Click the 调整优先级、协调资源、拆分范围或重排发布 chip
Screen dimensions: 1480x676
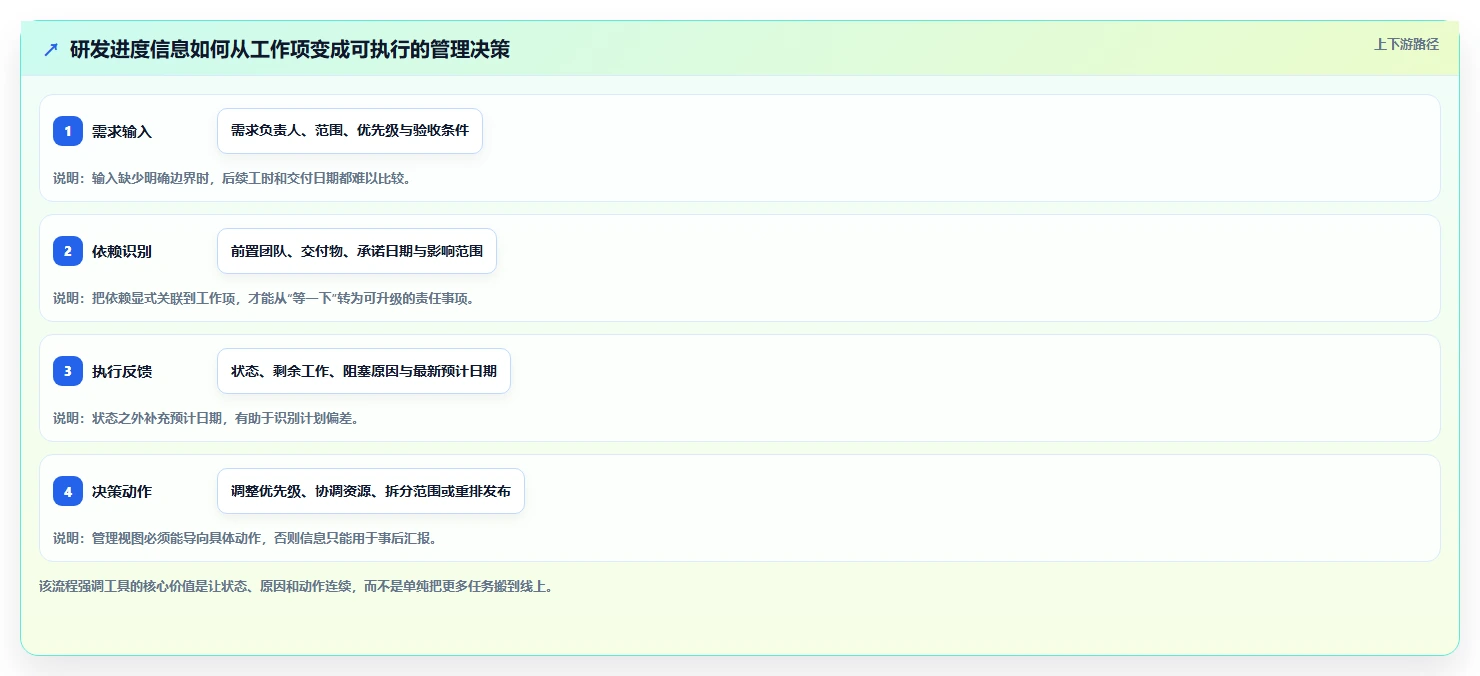[371, 491]
